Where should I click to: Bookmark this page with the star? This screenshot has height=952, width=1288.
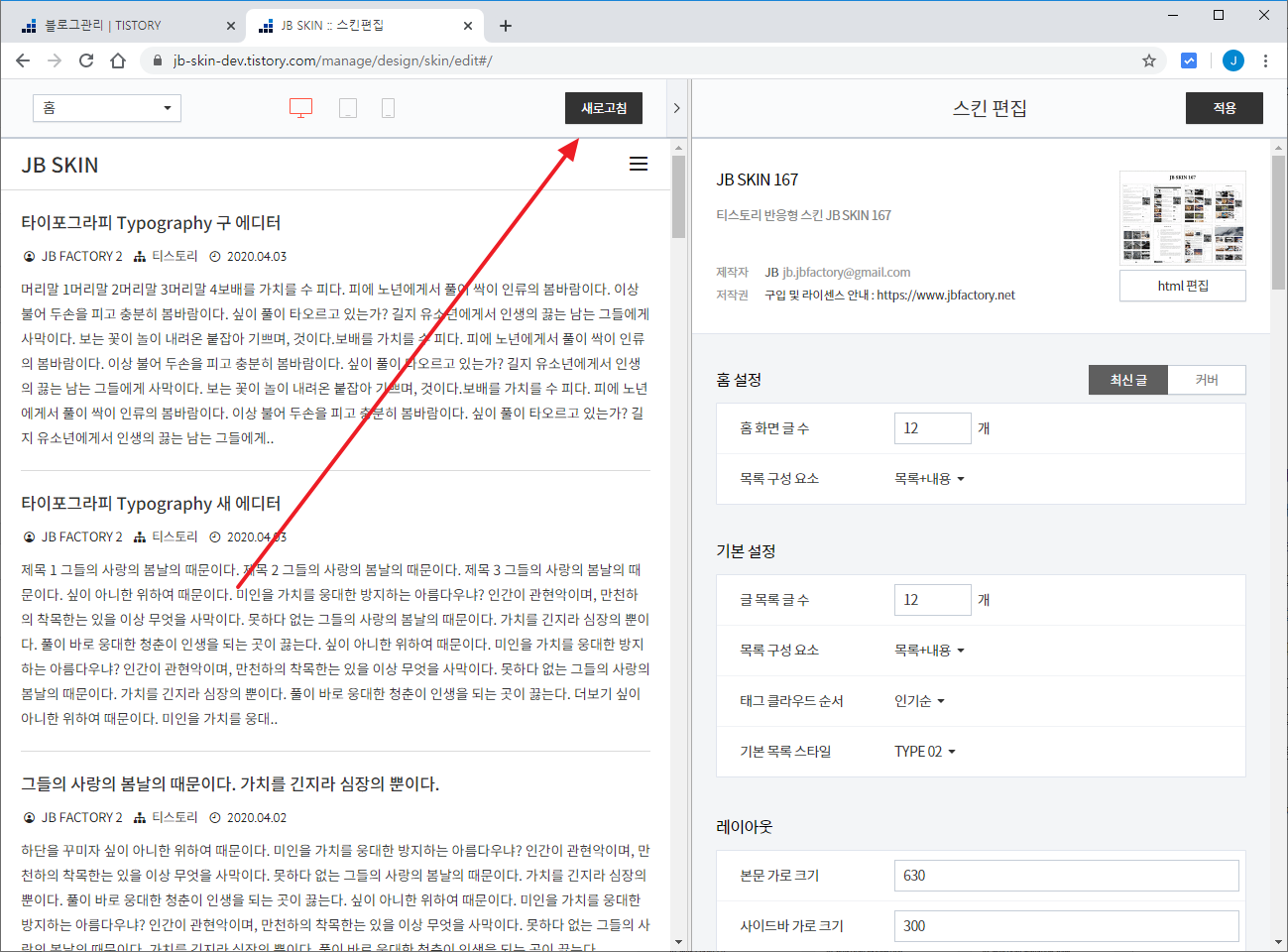pyautogui.click(x=1149, y=60)
